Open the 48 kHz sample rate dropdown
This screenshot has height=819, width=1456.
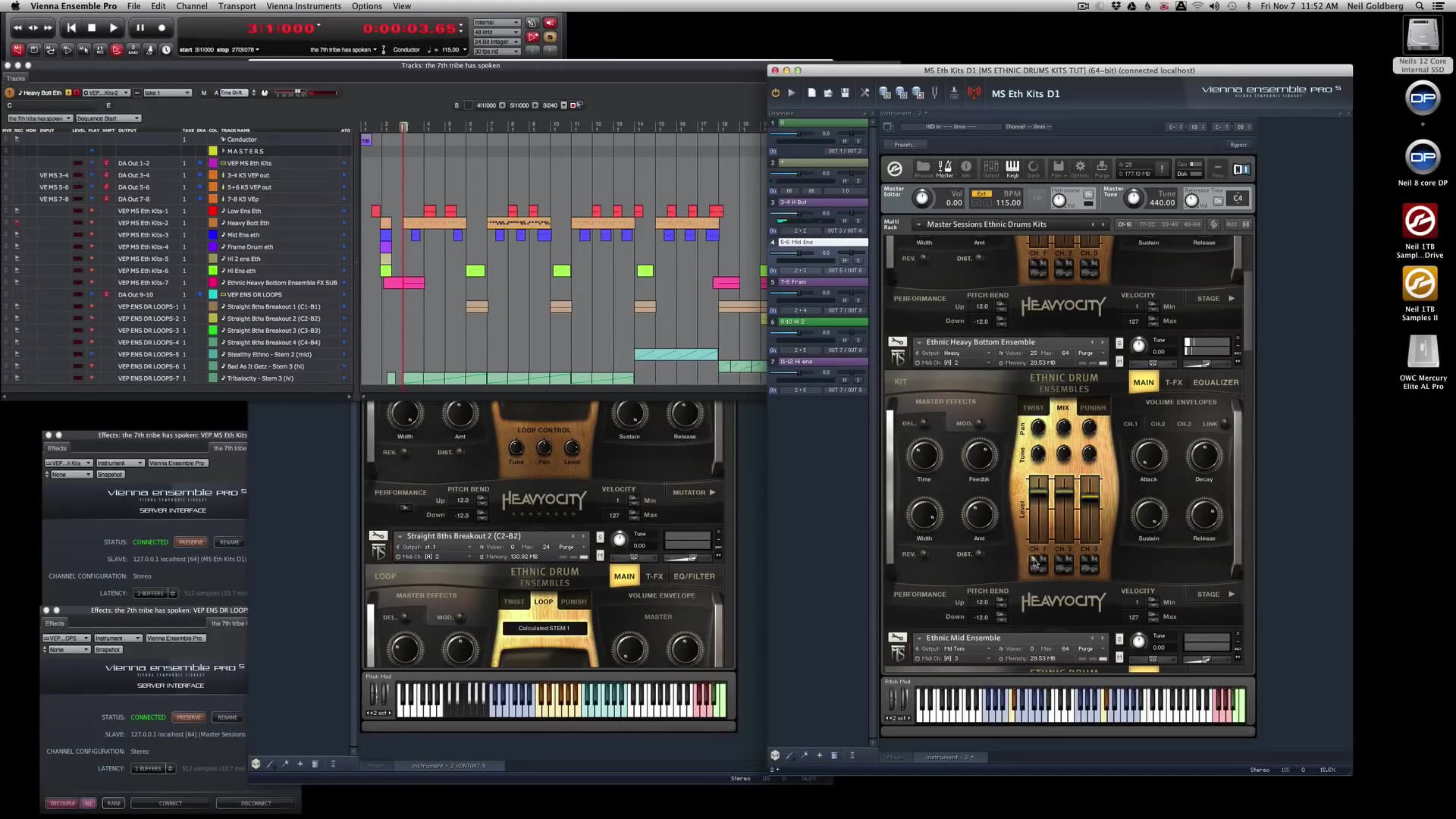(497, 32)
